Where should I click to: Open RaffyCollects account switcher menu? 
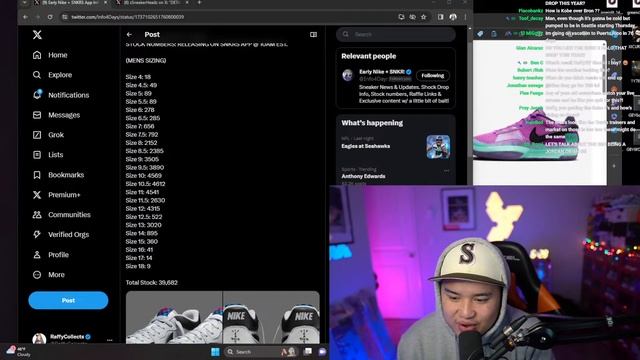(109, 340)
